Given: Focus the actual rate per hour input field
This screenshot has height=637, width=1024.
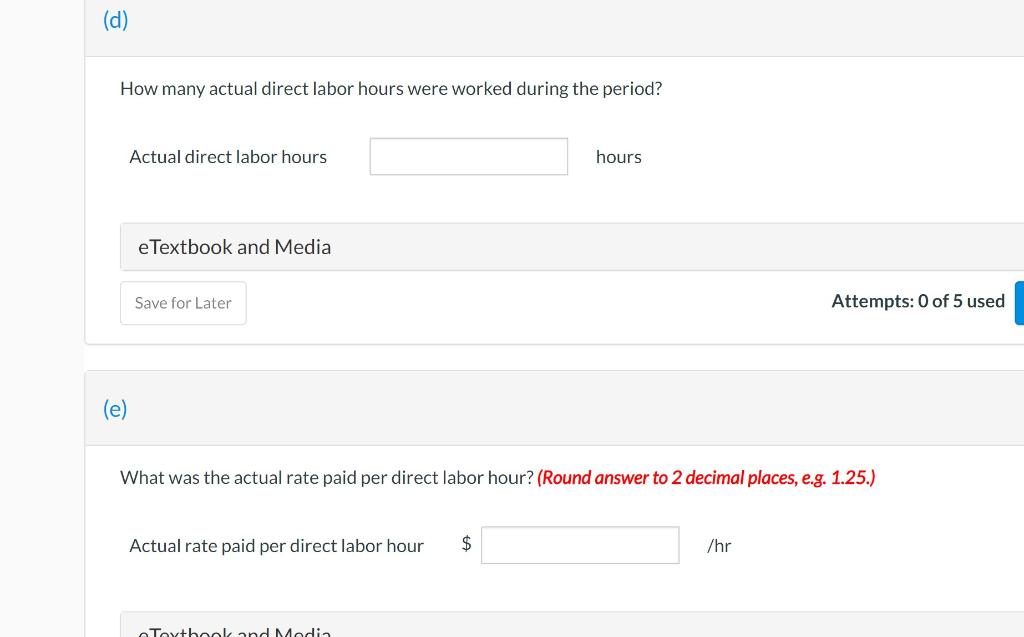Looking at the screenshot, I should 580,545.
